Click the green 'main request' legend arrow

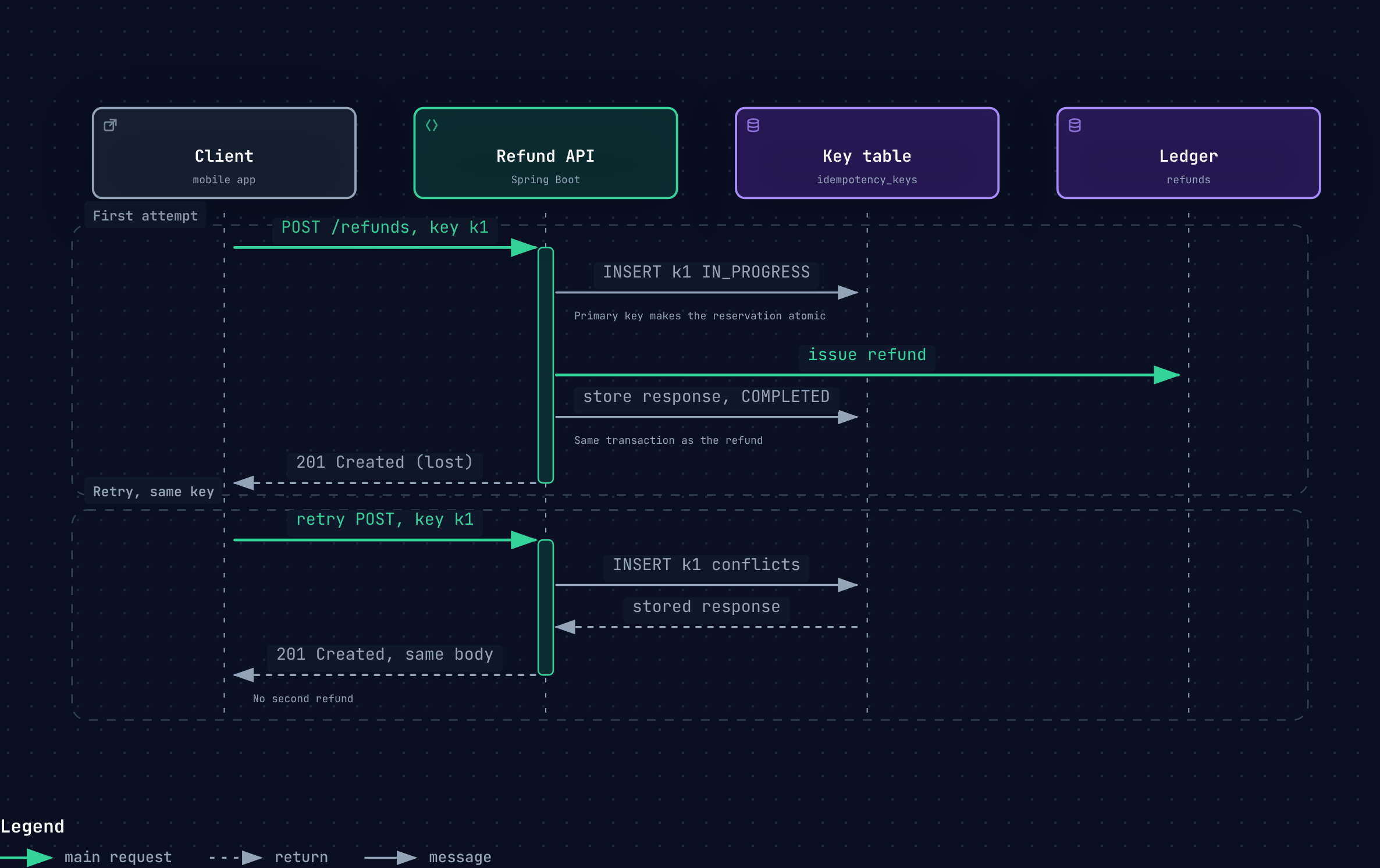(x=27, y=858)
